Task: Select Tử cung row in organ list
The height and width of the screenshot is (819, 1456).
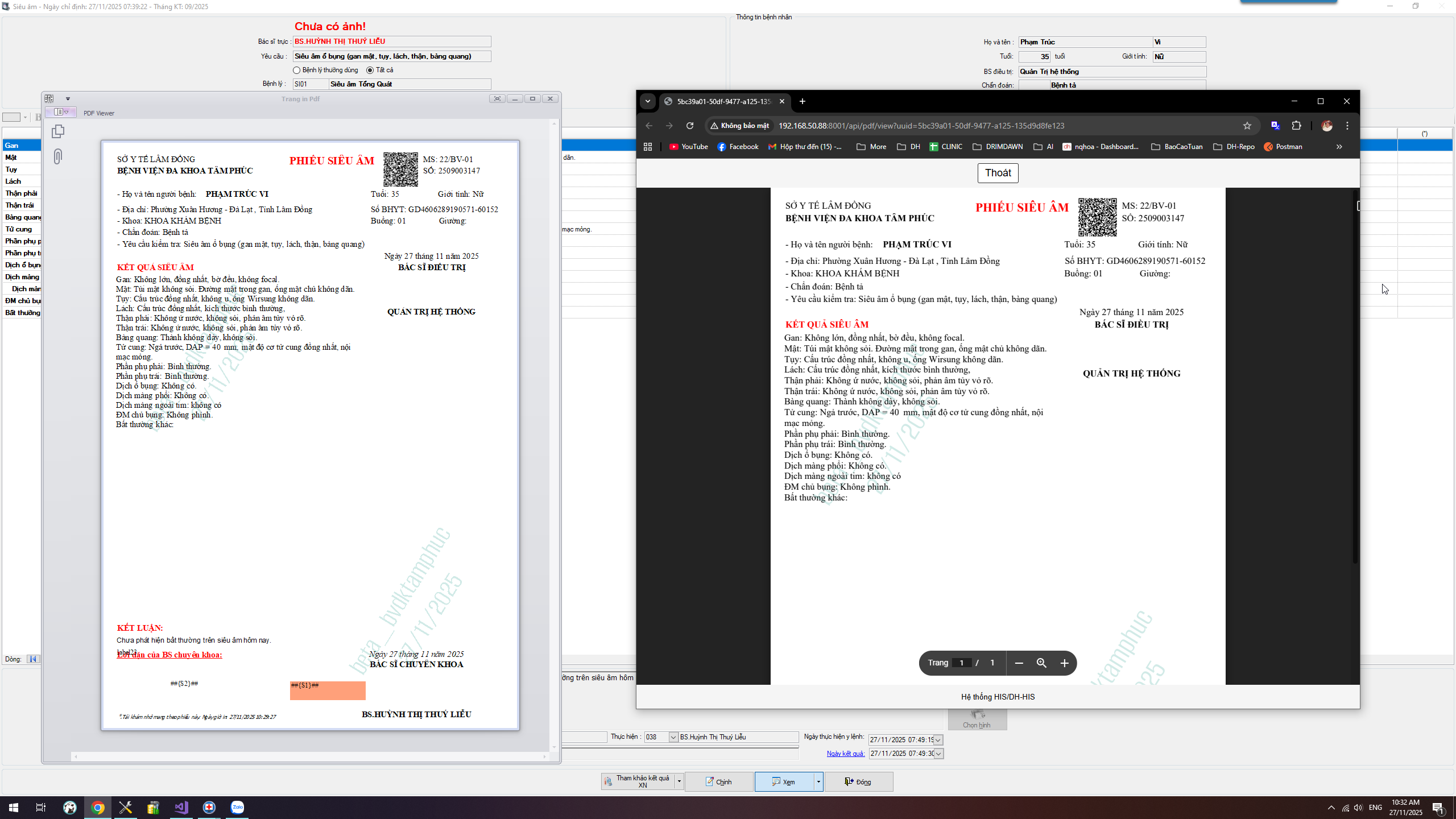Action: coord(19,229)
